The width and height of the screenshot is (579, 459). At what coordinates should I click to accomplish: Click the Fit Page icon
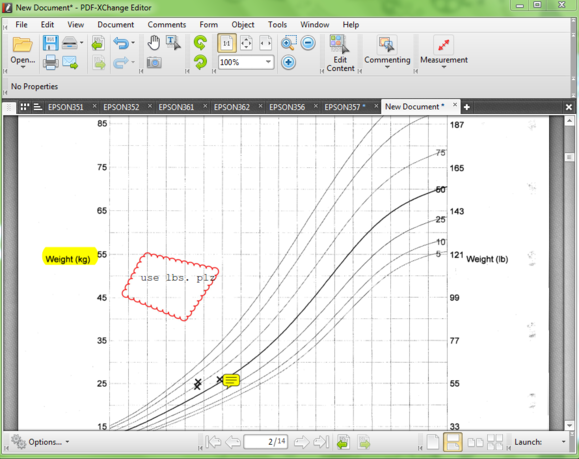tap(246, 43)
